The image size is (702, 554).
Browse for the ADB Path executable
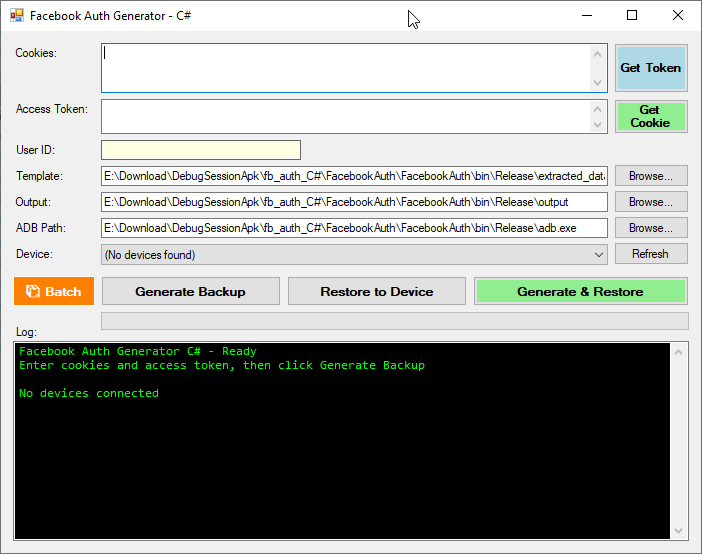click(650, 228)
